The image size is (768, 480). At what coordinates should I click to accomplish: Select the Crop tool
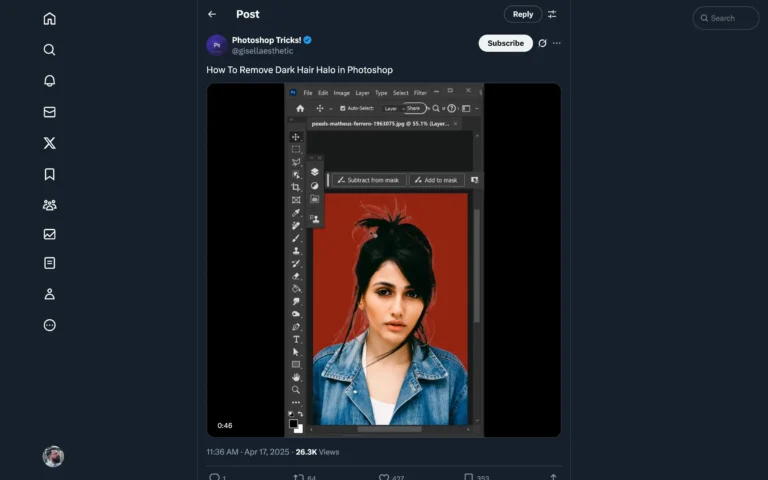[x=295, y=187]
